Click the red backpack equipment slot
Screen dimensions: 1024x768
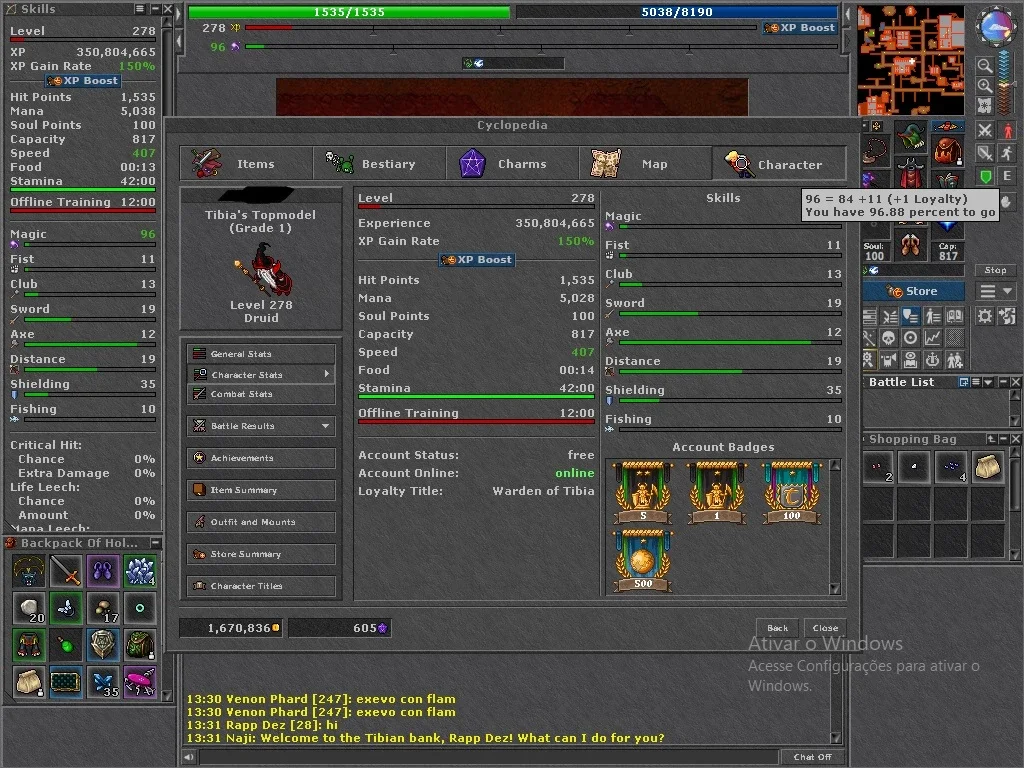point(947,150)
